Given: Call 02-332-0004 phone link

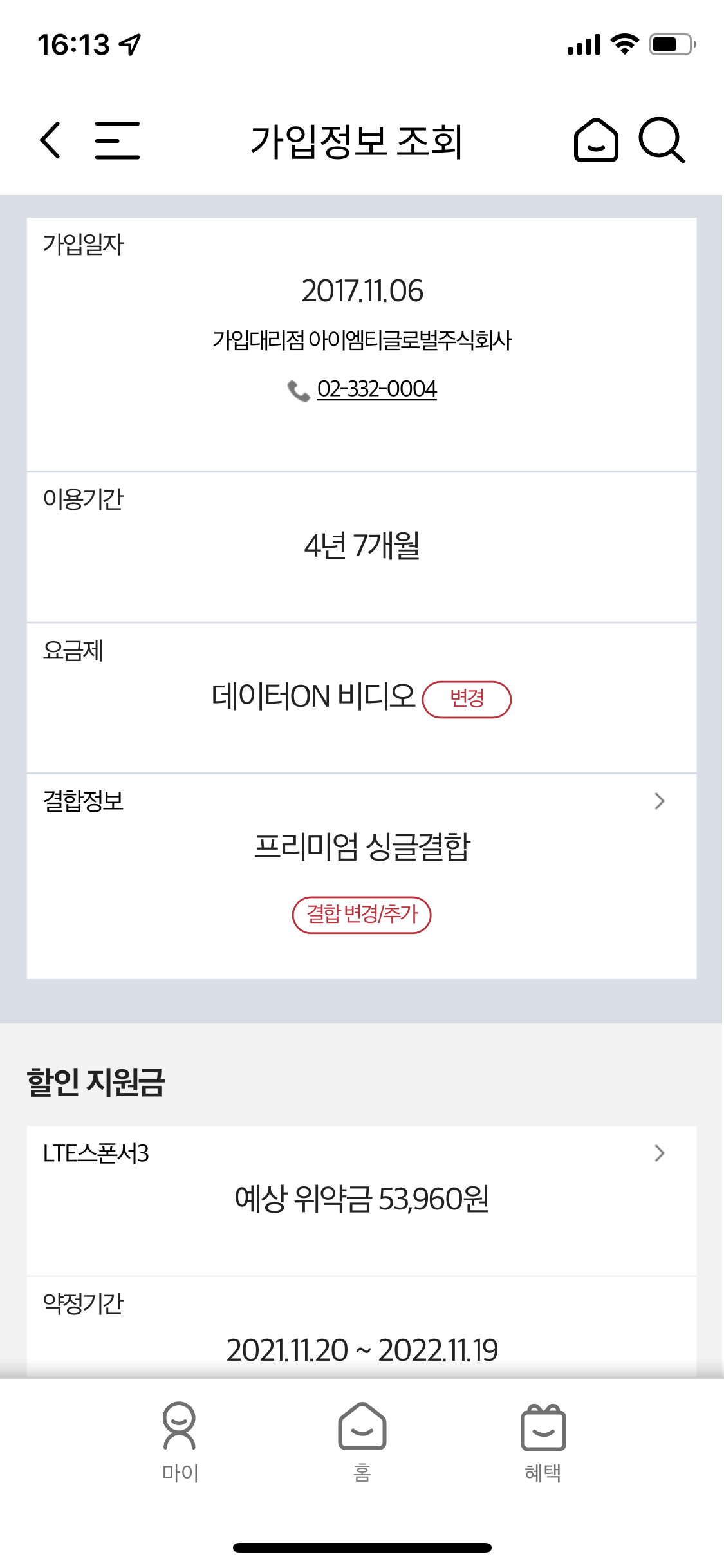Looking at the screenshot, I should [x=377, y=389].
